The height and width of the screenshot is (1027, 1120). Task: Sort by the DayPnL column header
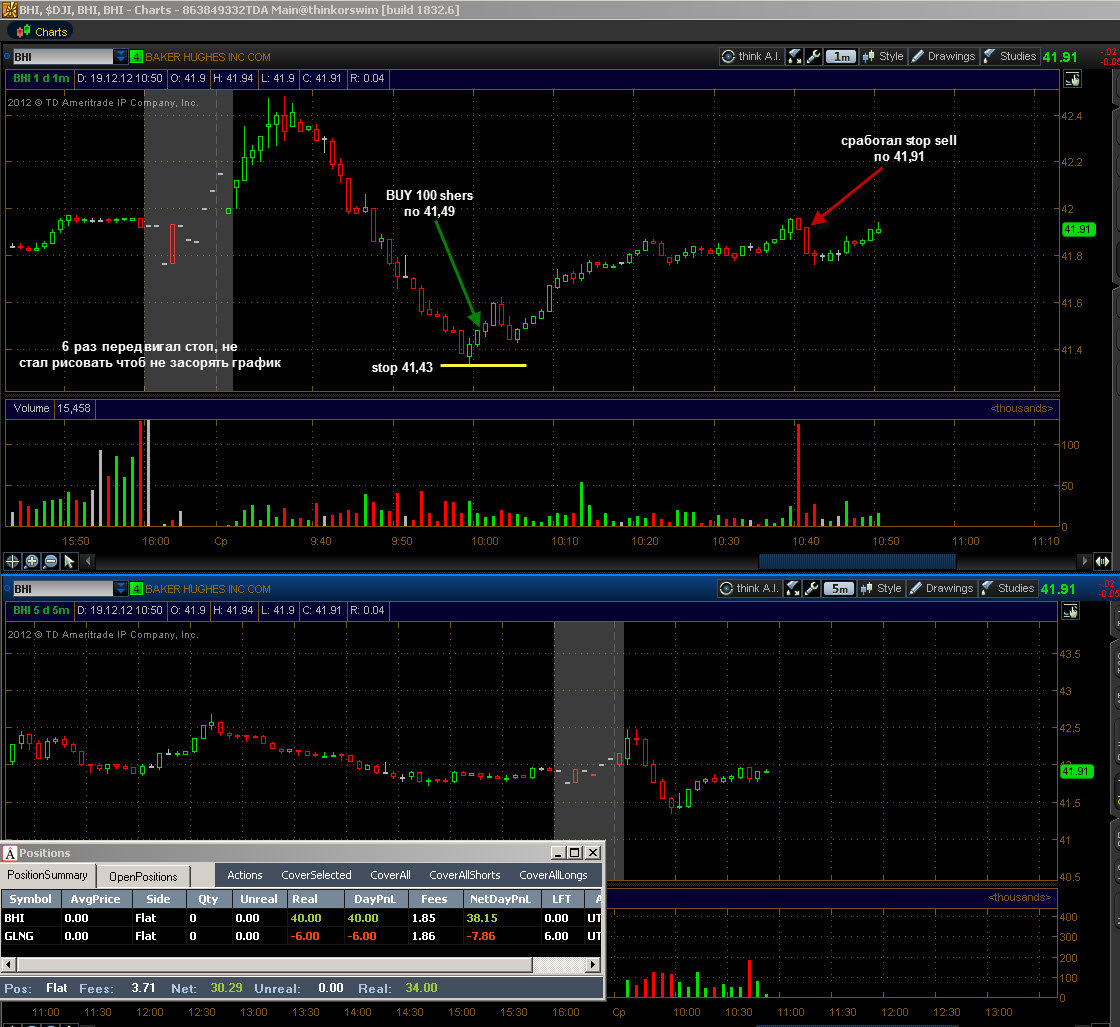point(374,898)
